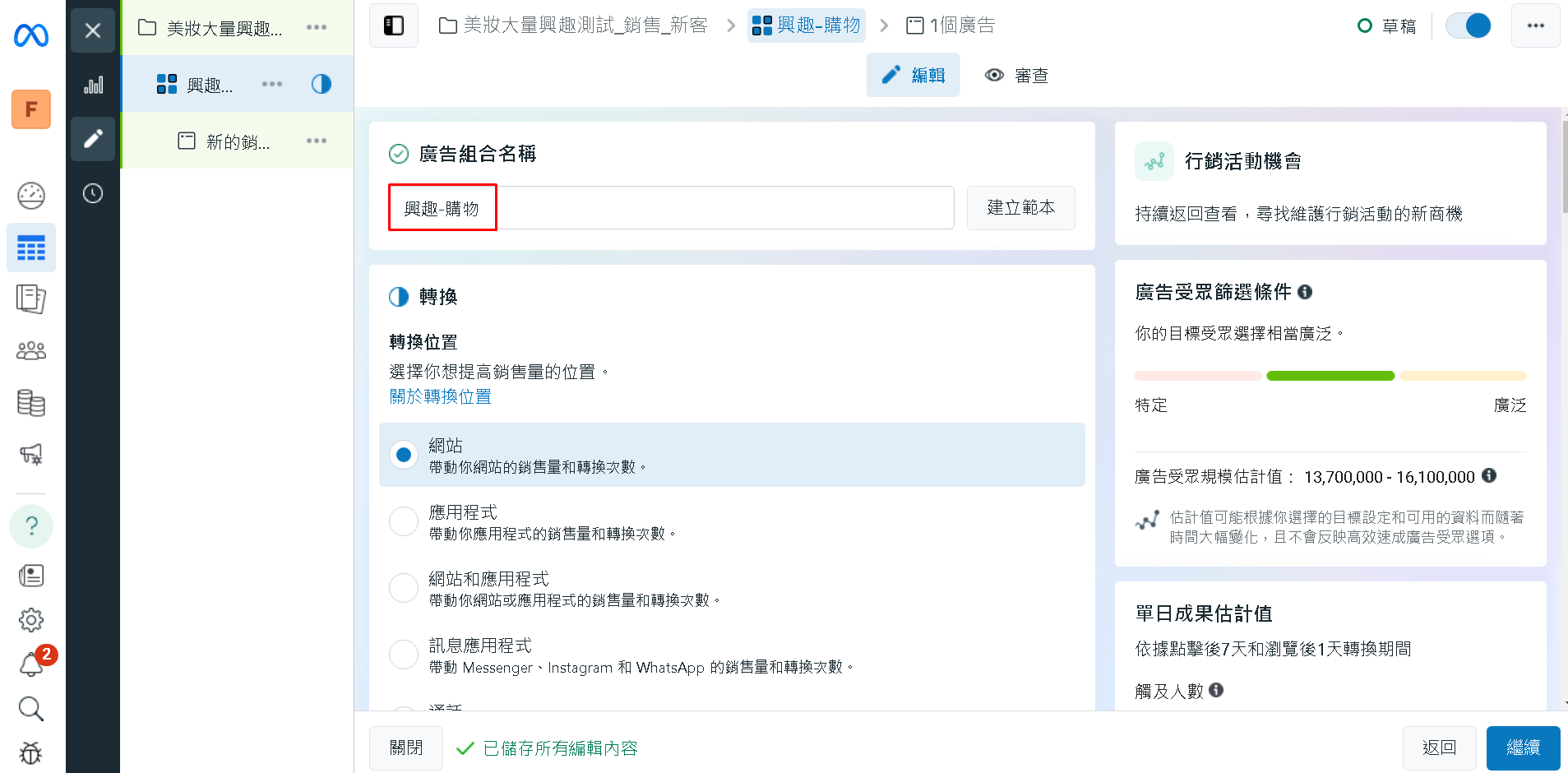The width and height of the screenshot is (1568, 773).
Task: Open more options for the campaign row
Action: (x=317, y=27)
